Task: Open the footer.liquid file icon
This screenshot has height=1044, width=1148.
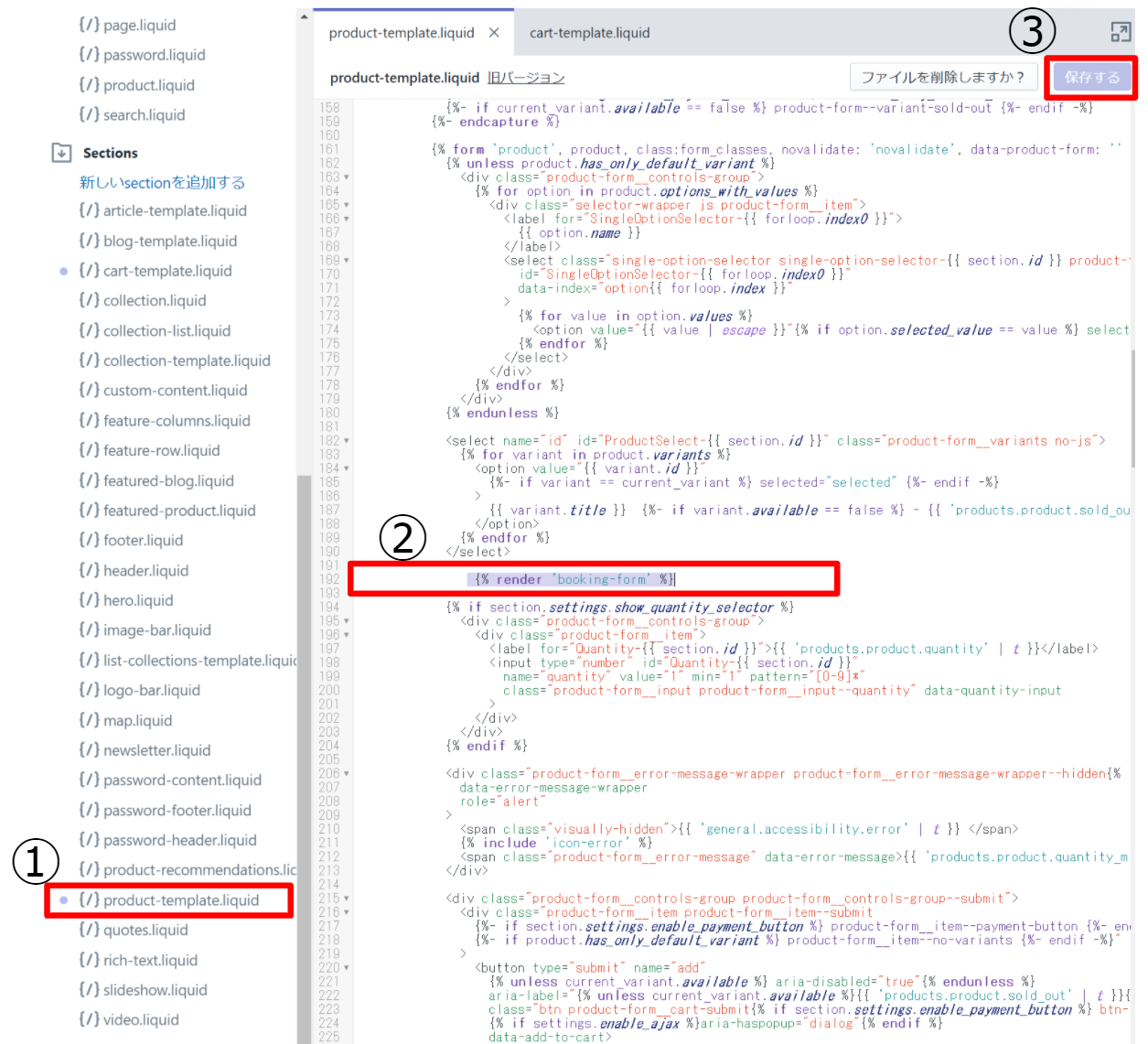Action: coord(89,540)
